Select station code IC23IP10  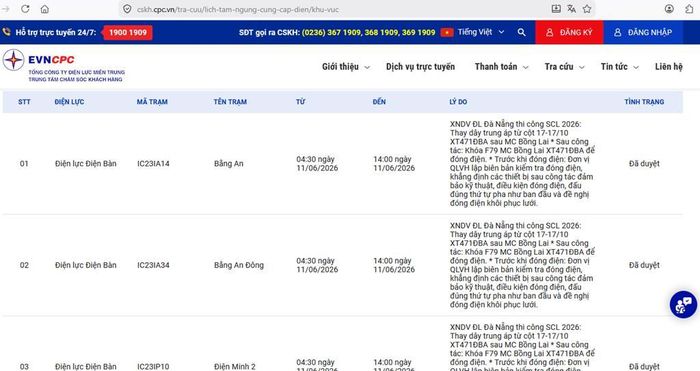153,367
